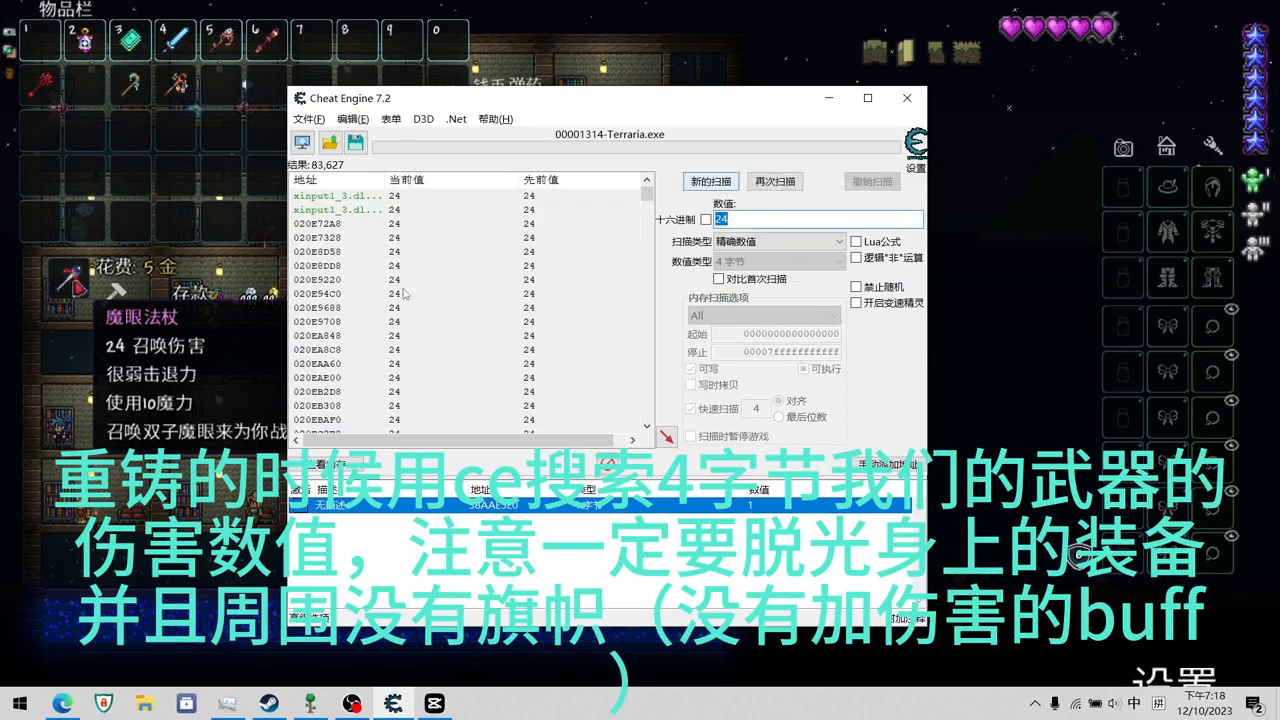Enable the 禁止随机 checkbox
1280x720 pixels.
coord(856,287)
